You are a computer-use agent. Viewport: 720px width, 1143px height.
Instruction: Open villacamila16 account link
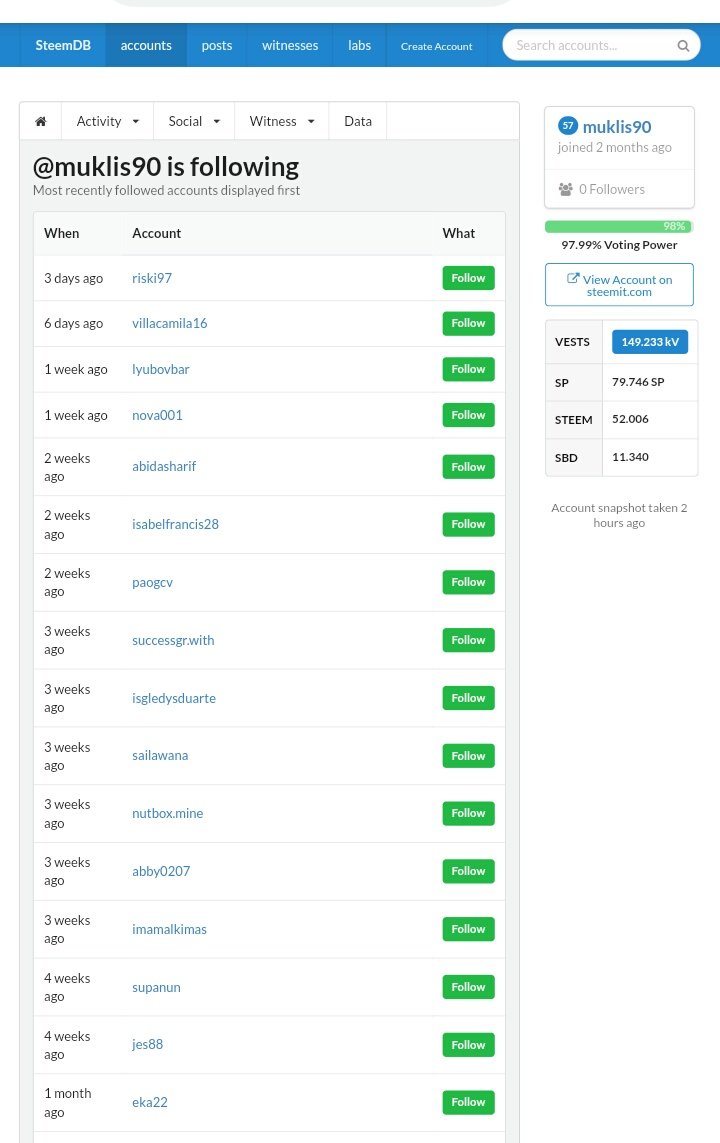click(170, 323)
